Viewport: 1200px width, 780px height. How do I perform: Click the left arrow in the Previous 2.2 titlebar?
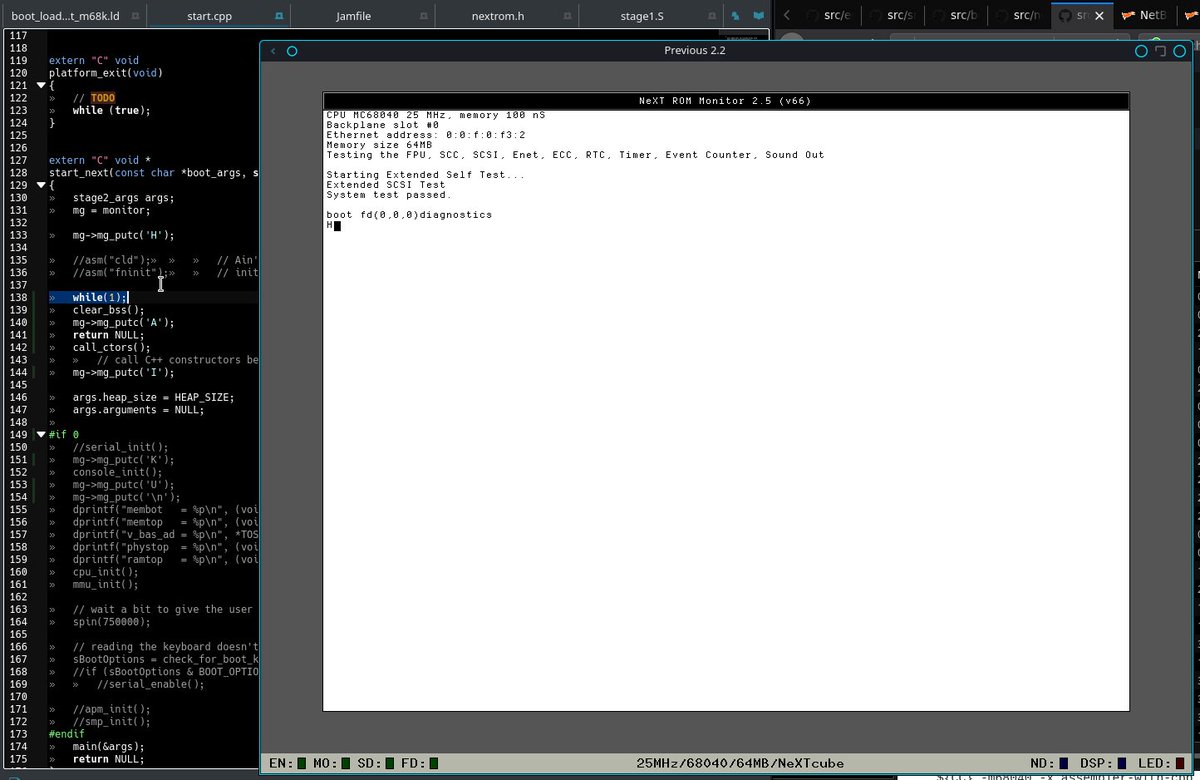coord(272,50)
